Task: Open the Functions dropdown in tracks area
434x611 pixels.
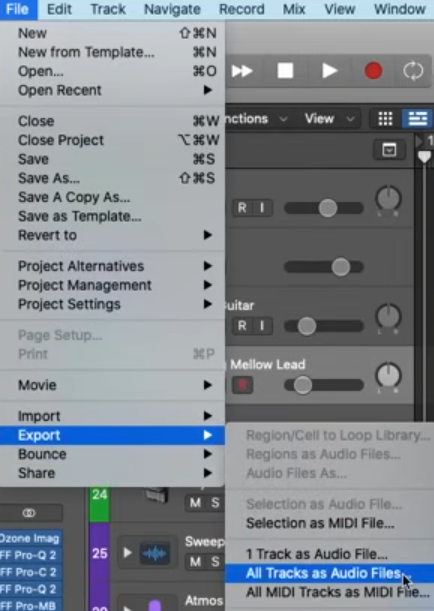Action: coord(256,118)
